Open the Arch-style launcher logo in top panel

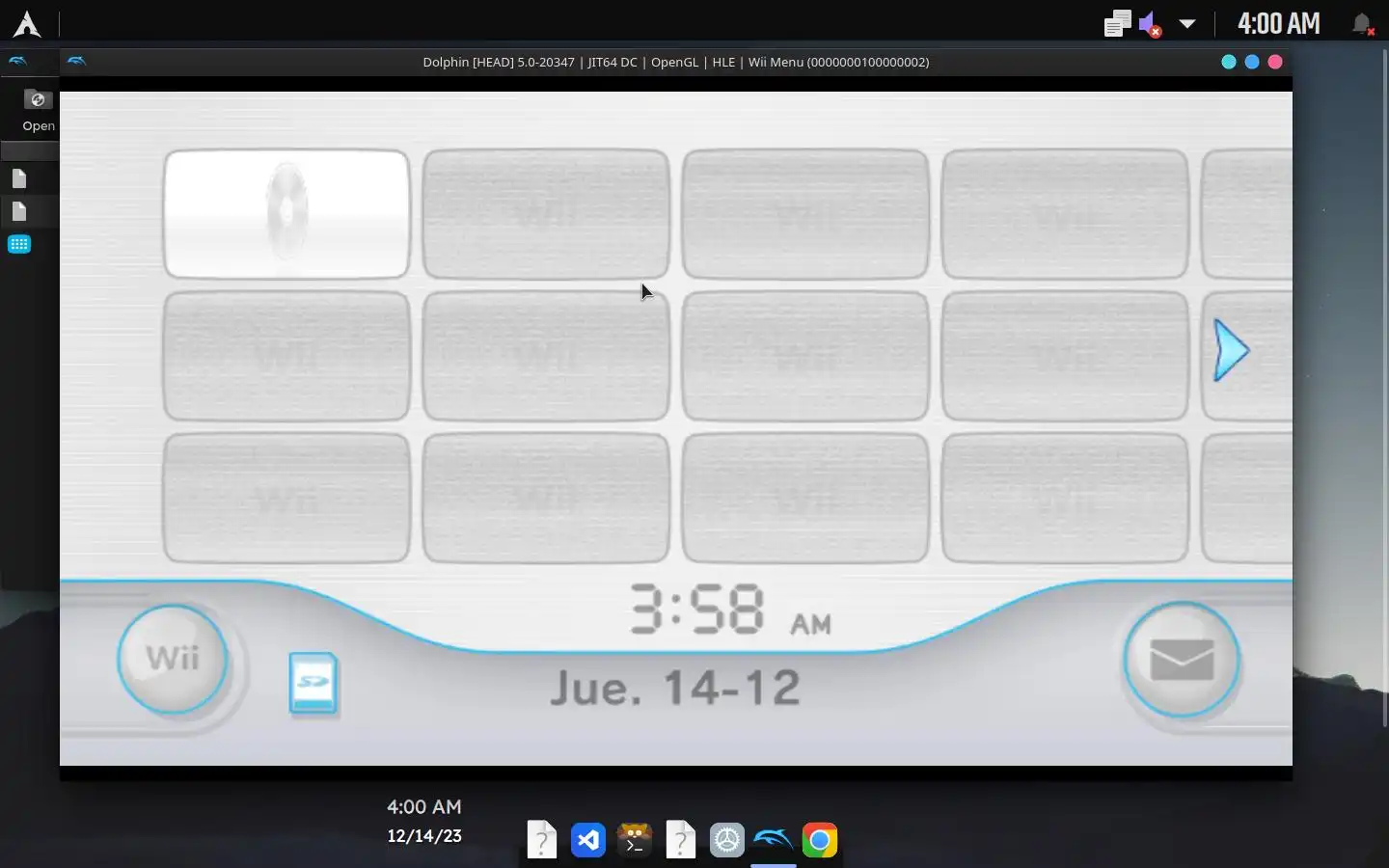(x=27, y=23)
